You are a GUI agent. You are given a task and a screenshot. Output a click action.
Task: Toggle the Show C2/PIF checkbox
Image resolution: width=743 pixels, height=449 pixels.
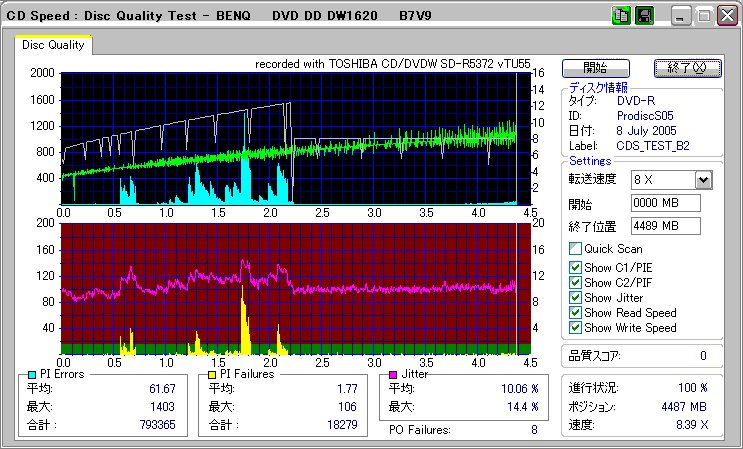pyautogui.click(x=575, y=282)
